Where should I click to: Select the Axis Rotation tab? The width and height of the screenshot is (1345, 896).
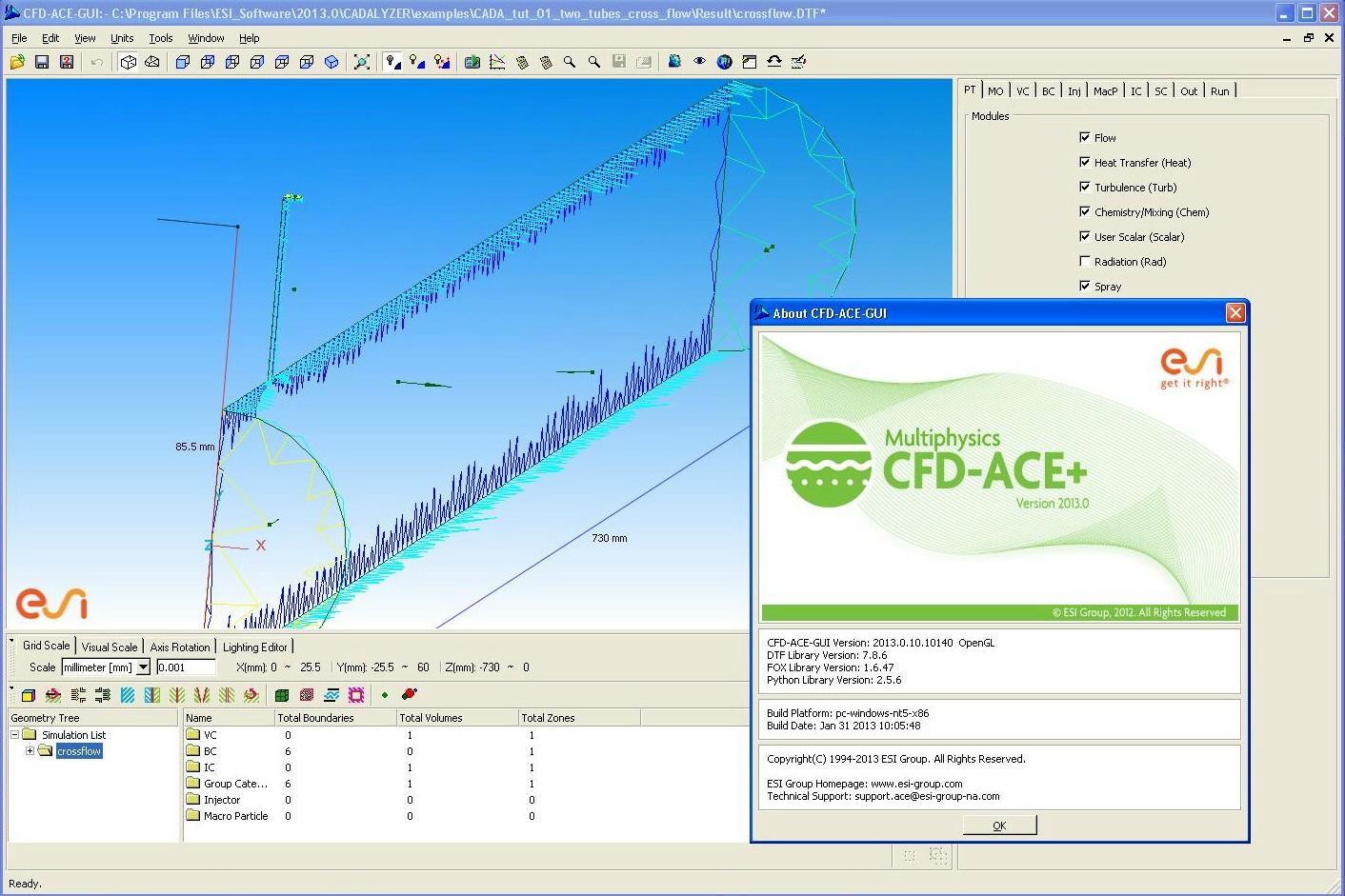pyautogui.click(x=180, y=647)
